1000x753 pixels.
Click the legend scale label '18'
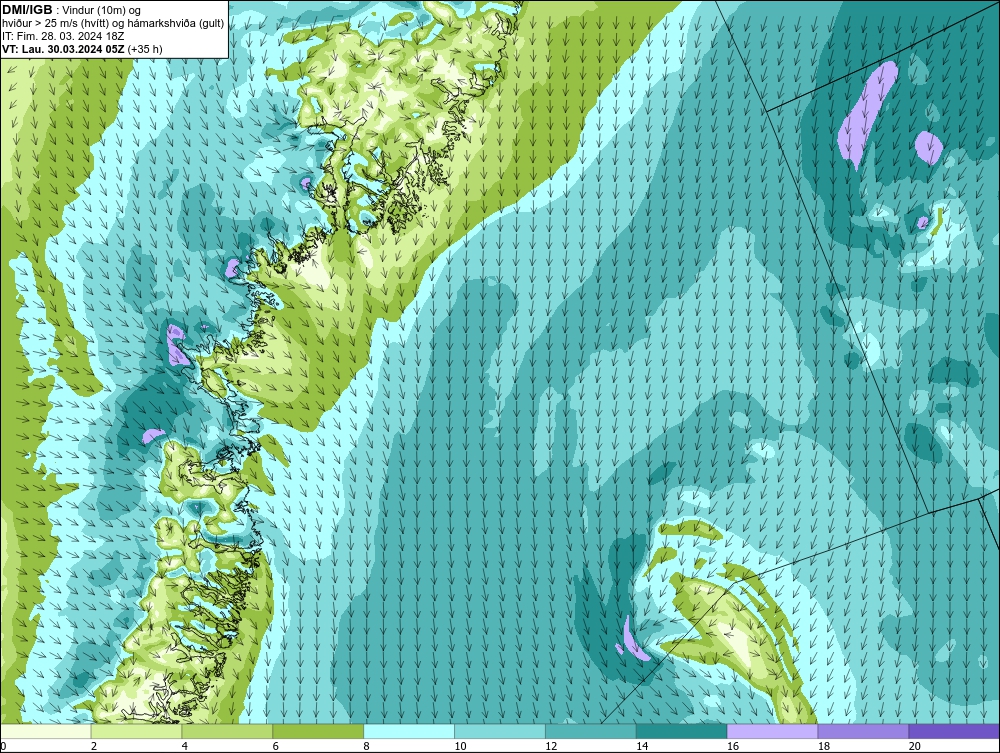824,746
